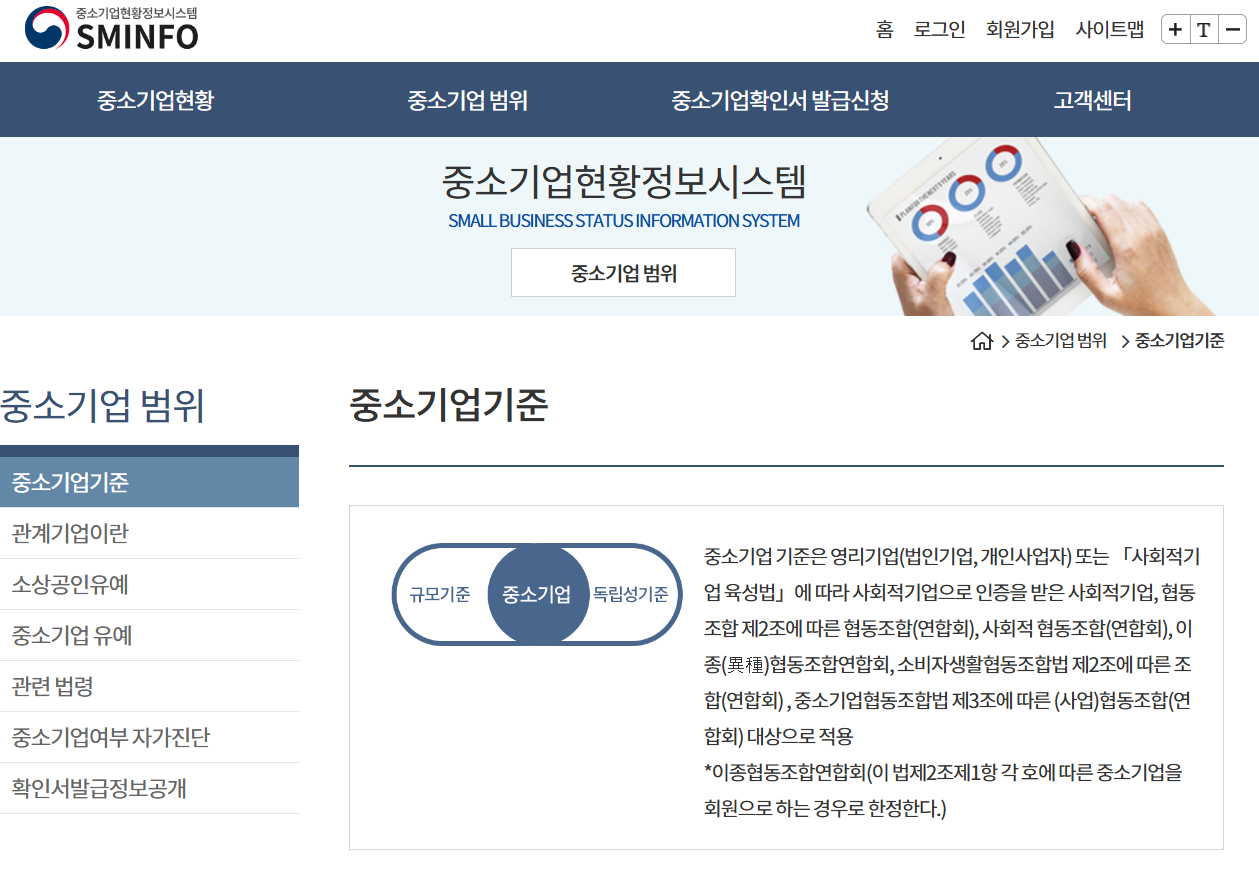Open the 로그인 link
Screen dimensions: 1259x869
(939, 30)
